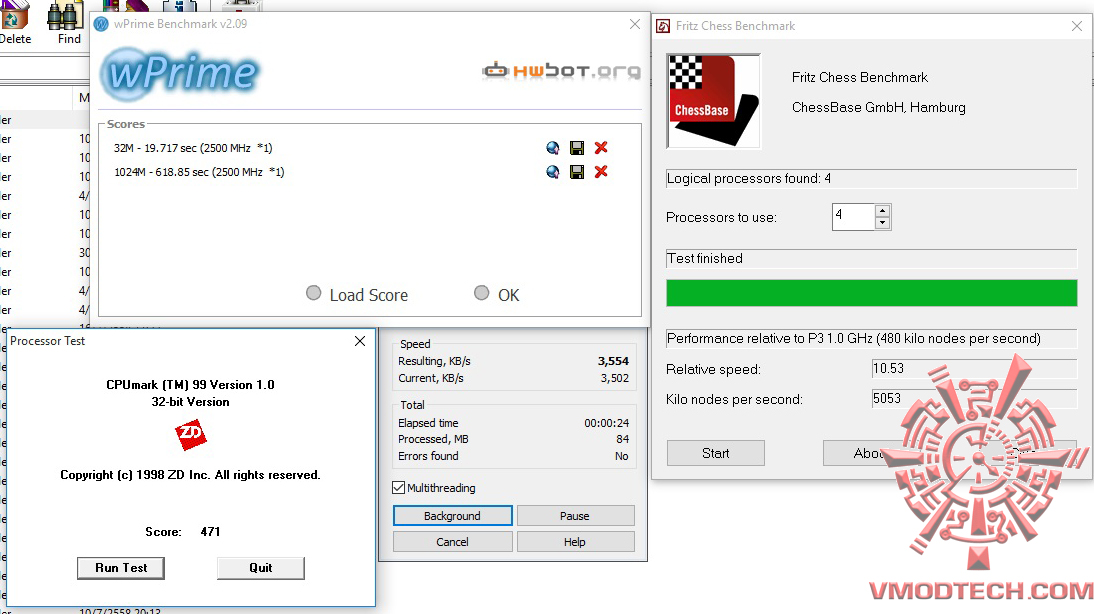Click the About button in Fritz Chess
The image size is (1094, 614).
[869, 453]
